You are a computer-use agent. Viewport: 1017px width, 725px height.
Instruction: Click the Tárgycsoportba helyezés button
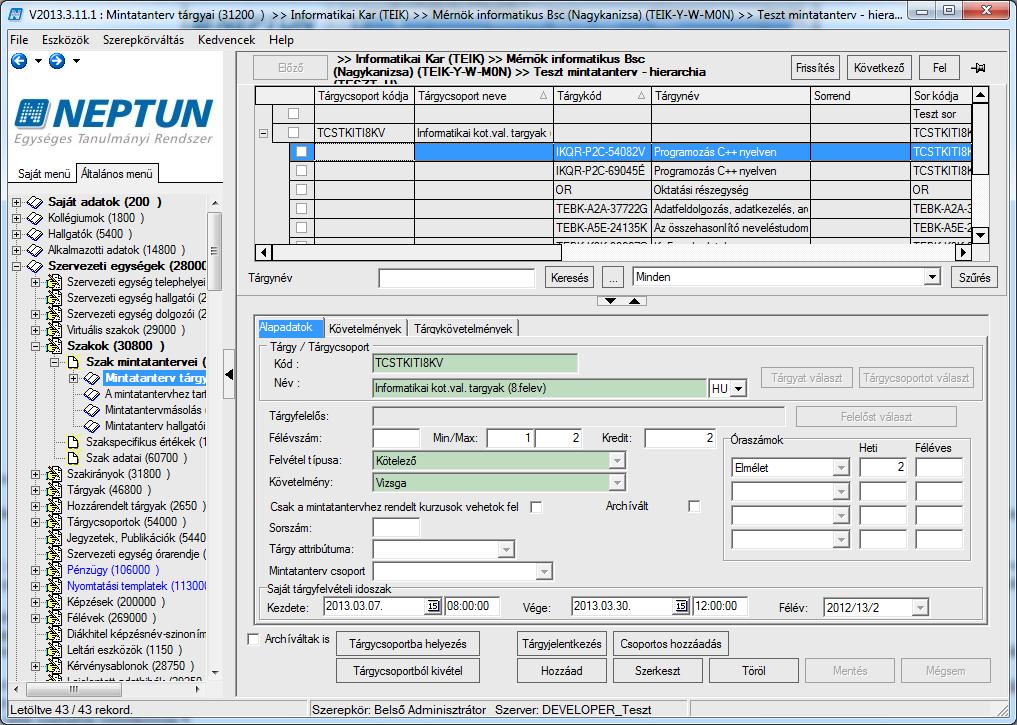(408, 644)
